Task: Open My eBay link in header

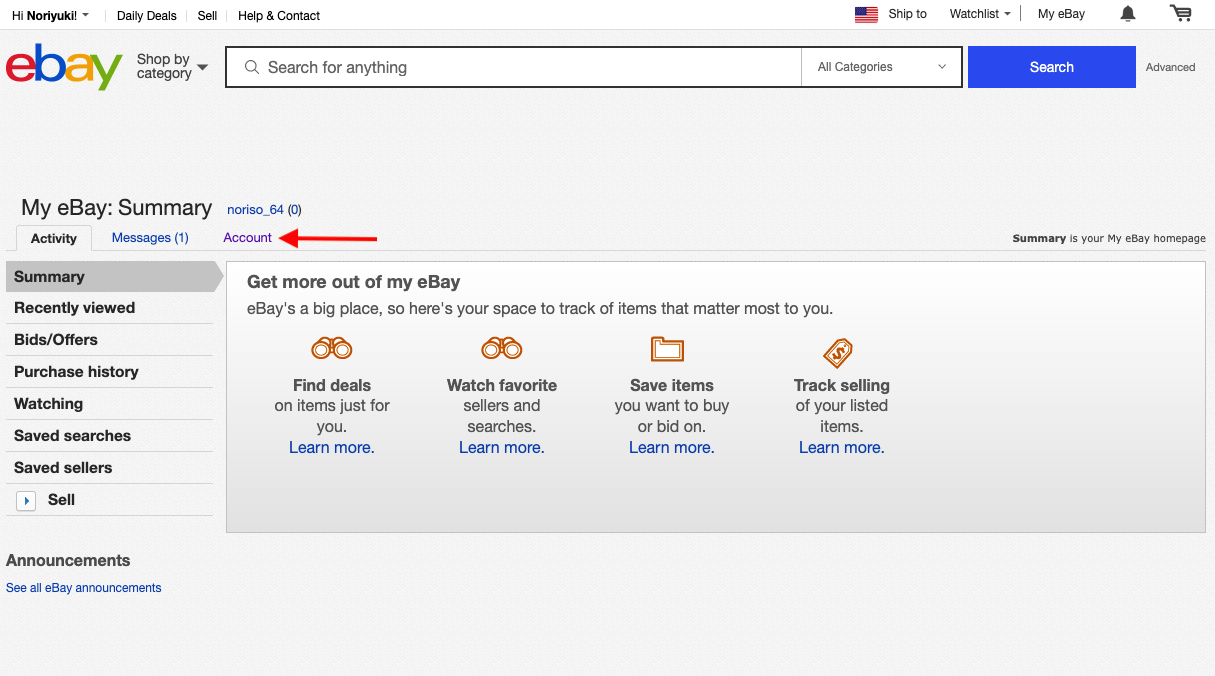Action: [1061, 14]
